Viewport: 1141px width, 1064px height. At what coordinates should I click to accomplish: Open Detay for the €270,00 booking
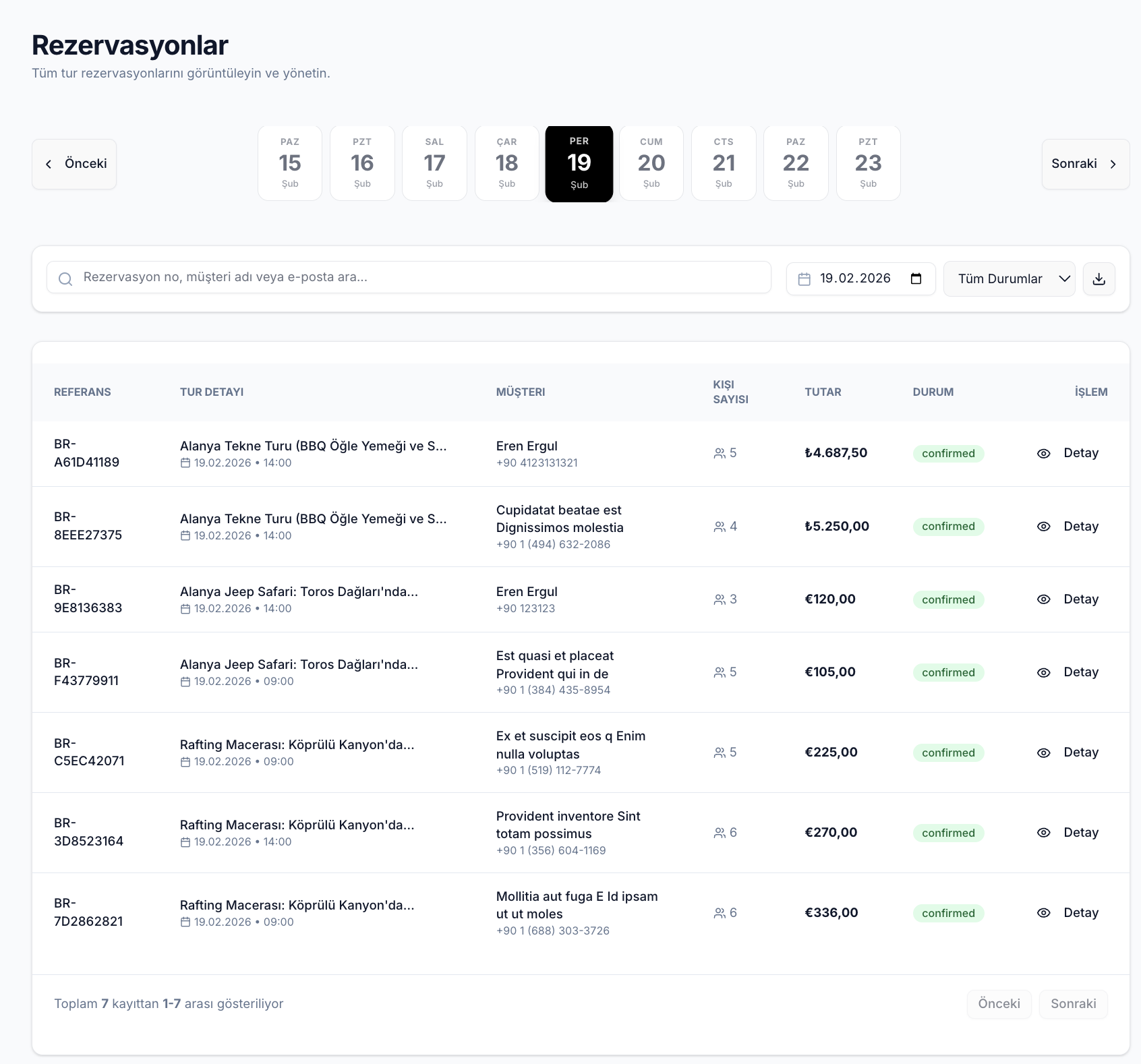coord(1080,833)
